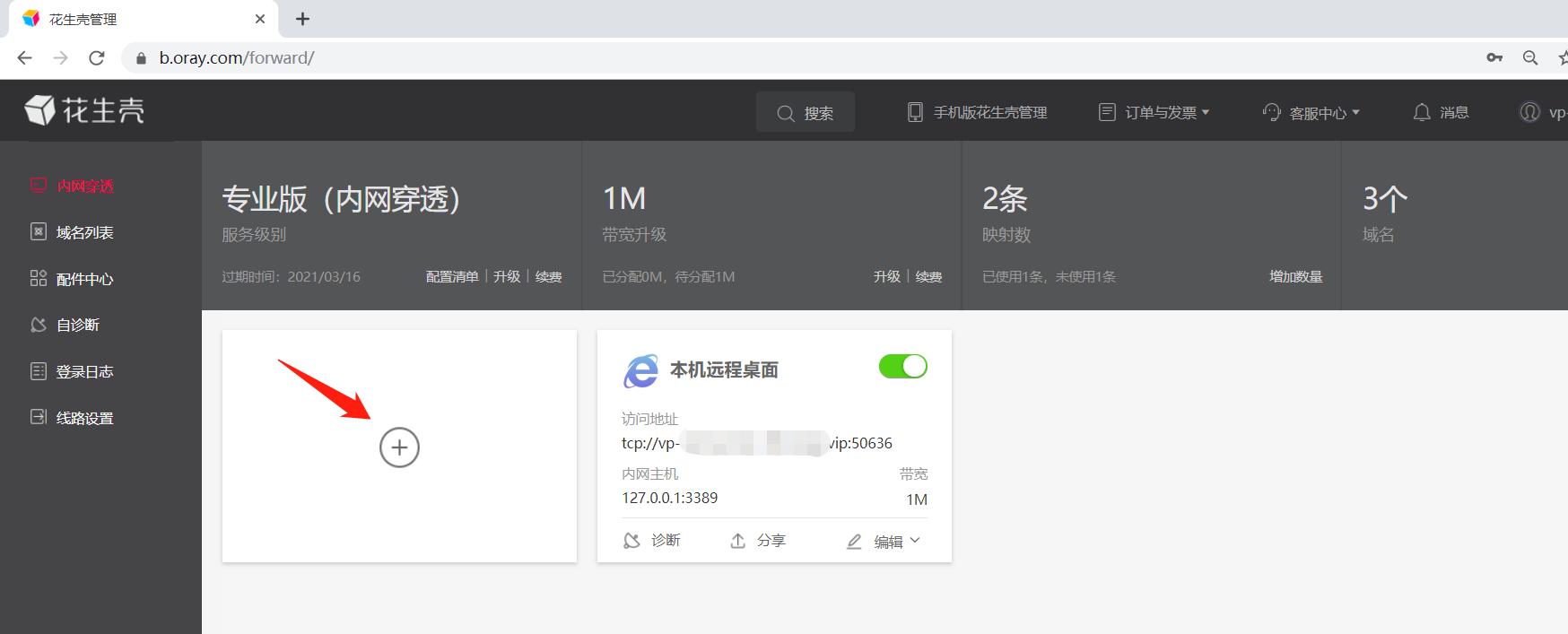Screen dimensions: 1568x634
Task: Click the address bar b.oray.com/forward/
Action: coord(237,57)
